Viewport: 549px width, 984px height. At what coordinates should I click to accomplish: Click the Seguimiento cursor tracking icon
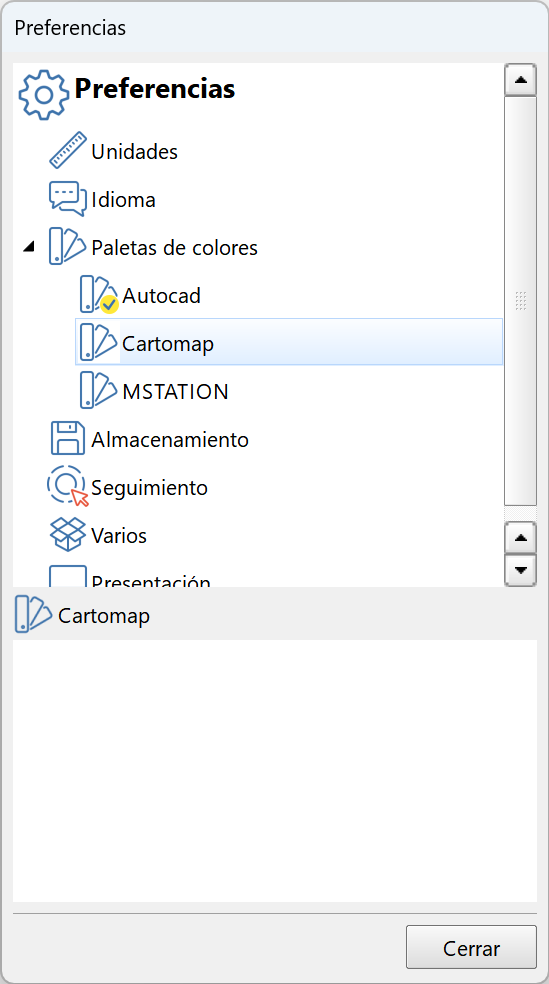pyautogui.click(x=68, y=486)
